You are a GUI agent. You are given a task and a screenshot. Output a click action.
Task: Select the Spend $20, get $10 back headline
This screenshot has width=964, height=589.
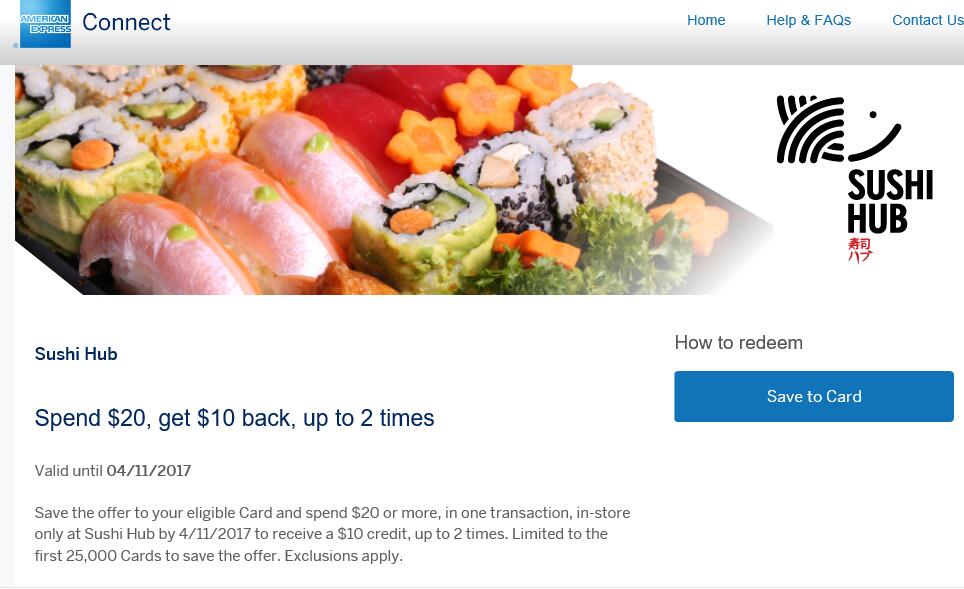tap(234, 418)
